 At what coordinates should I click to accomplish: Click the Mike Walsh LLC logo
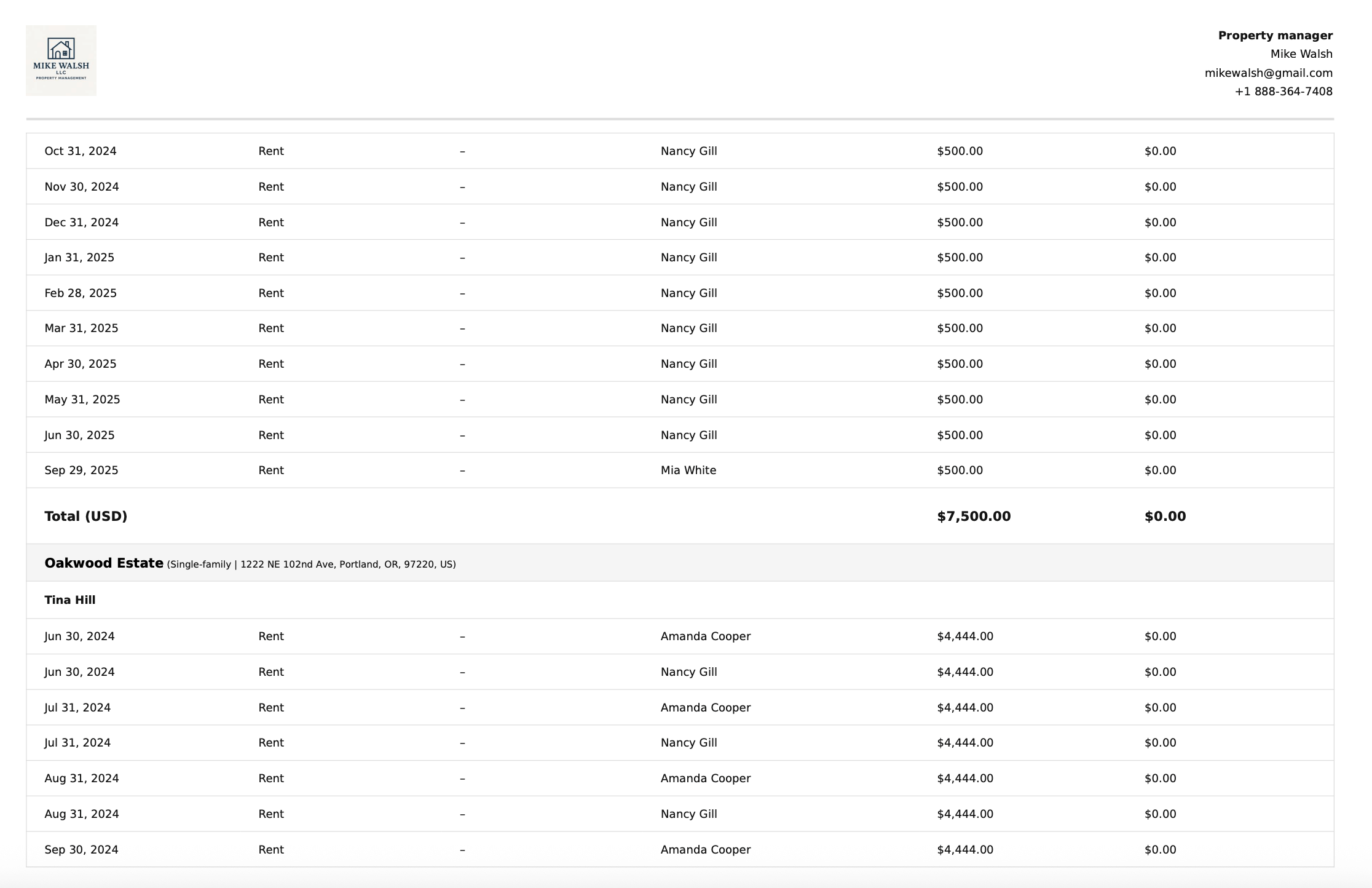pyautogui.click(x=61, y=60)
